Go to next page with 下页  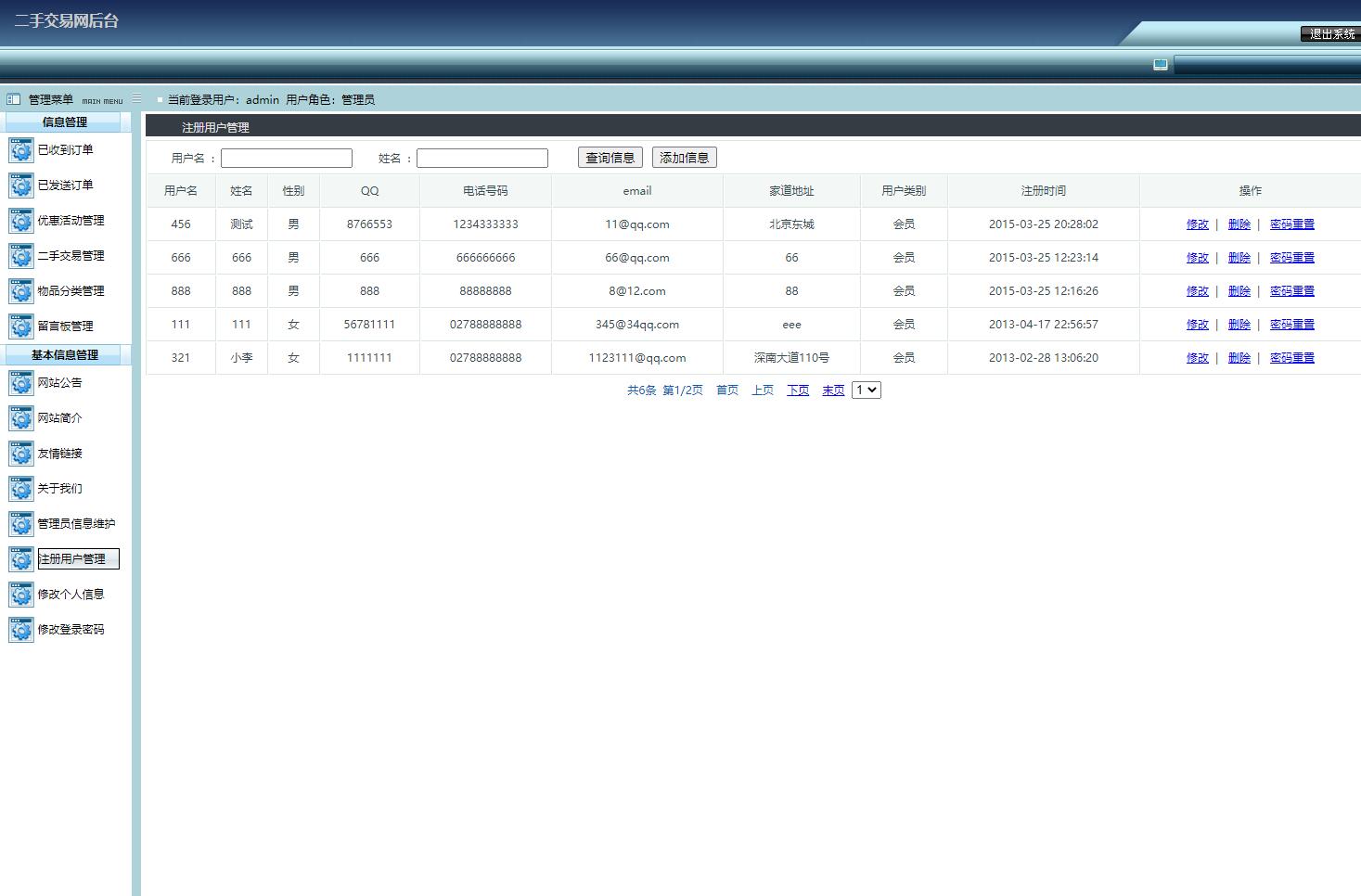point(798,390)
